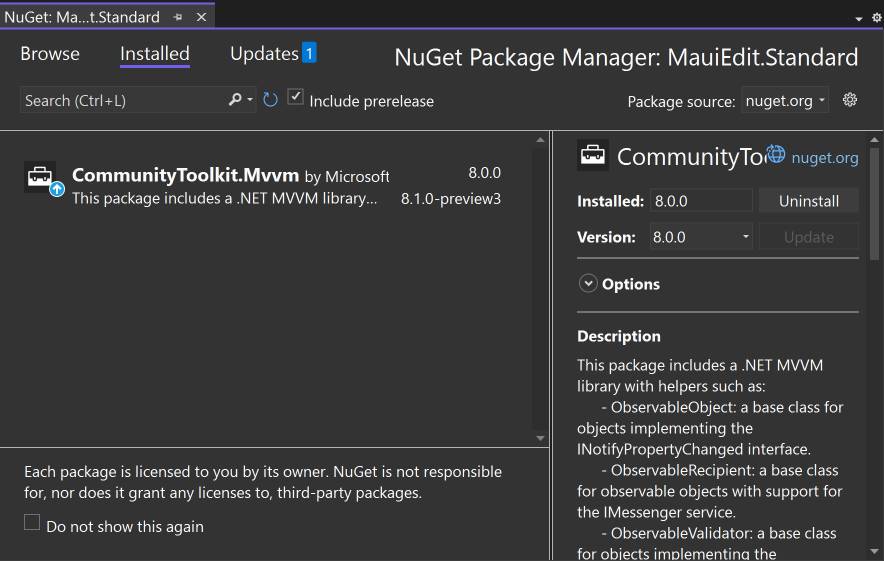Expand the Options section
The image size is (884, 561).
(588, 284)
